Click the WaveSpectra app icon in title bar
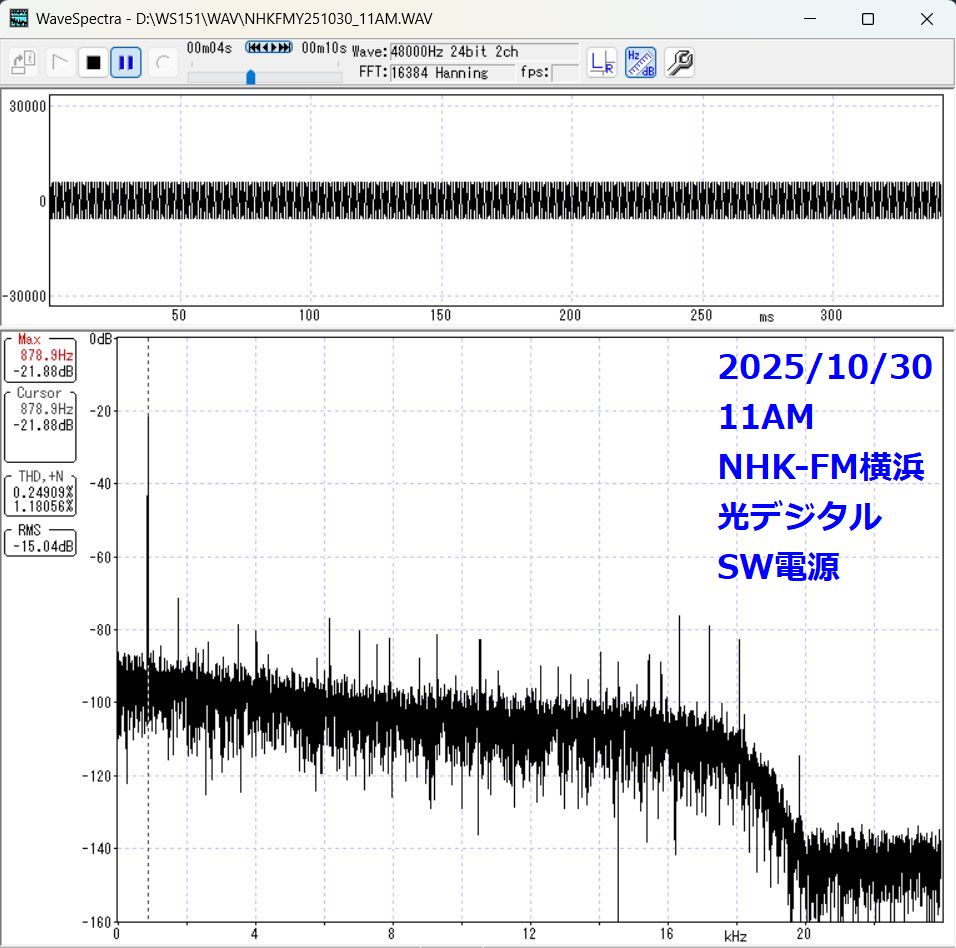The height and width of the screenshot is (948, 956). [x=19, y=19]
